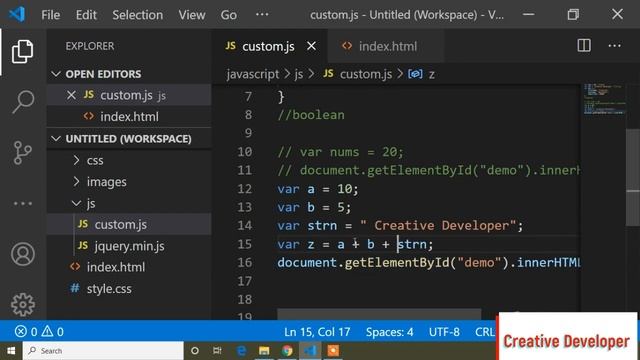Open File Explorer from taskbar
The image size is (640, 360).
(x=264, y=351)
